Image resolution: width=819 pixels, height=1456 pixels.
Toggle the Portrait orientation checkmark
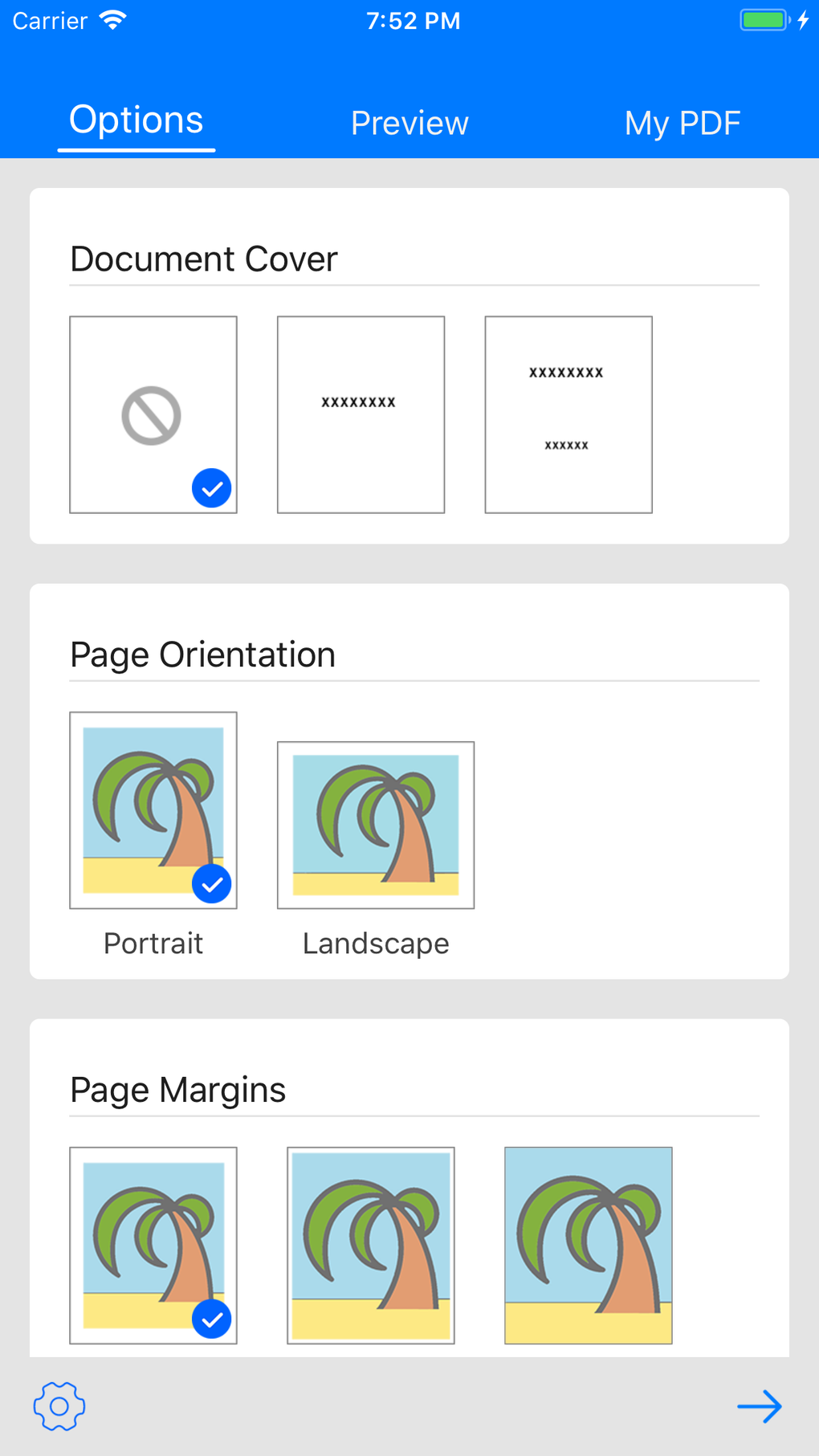tap(211, 883)
